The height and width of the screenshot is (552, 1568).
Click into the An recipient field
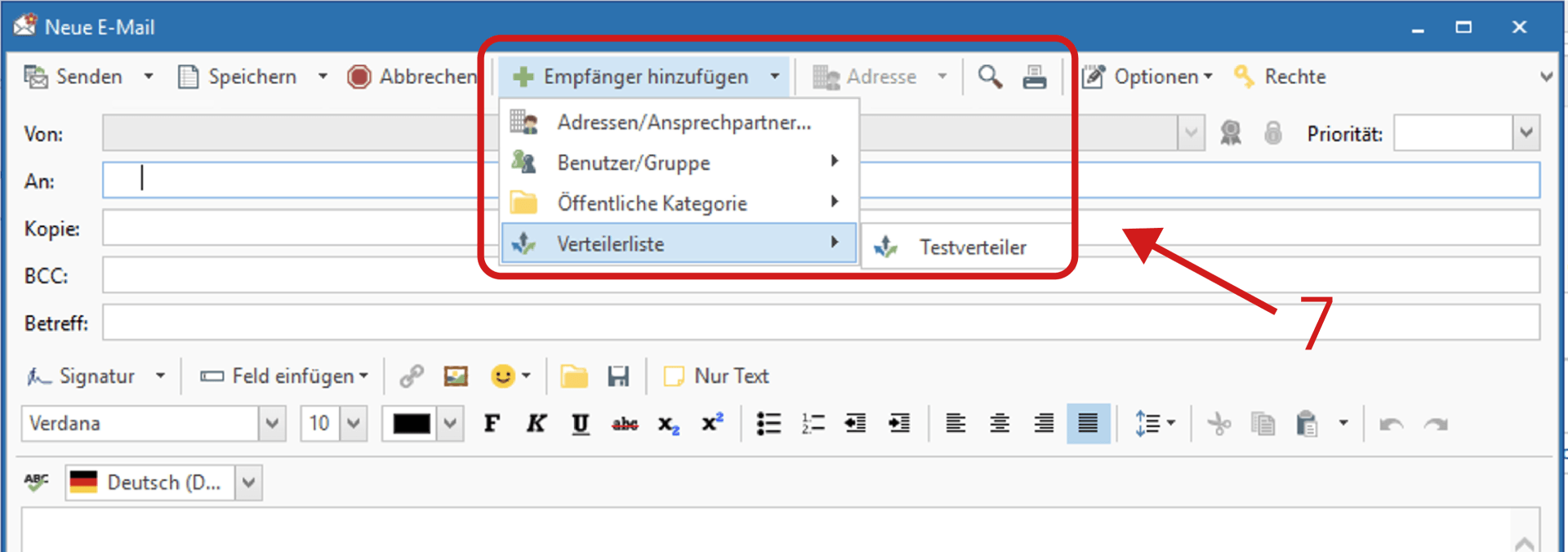pos(821,180)
